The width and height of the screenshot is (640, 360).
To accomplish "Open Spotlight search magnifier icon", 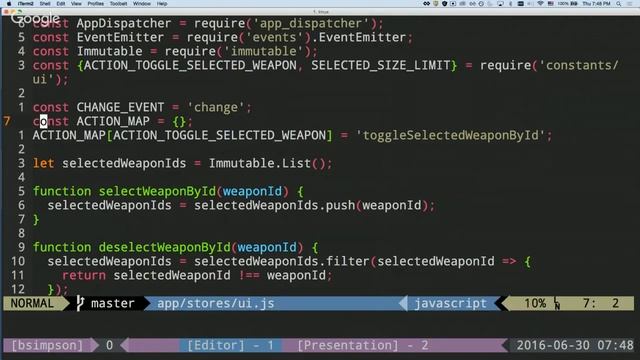I will click(x=619, y=4).
